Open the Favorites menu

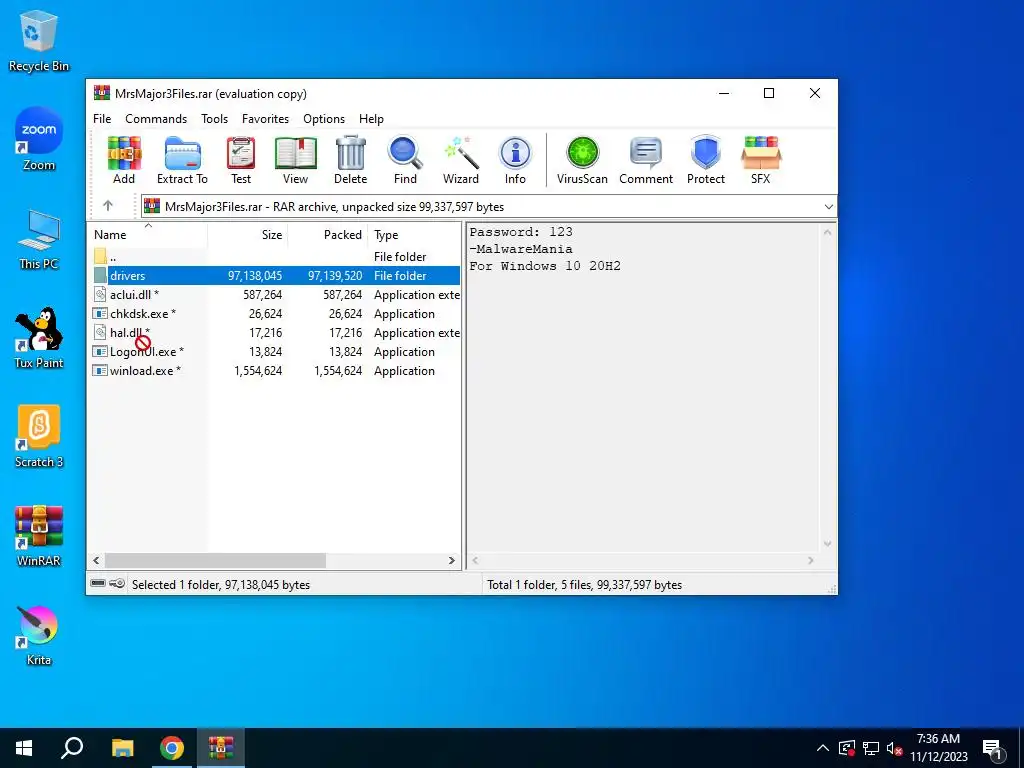[265, 119]
